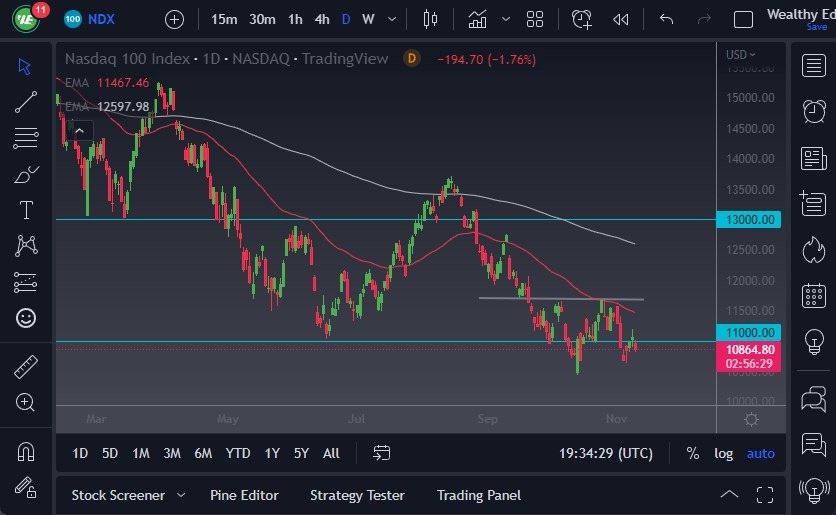Select the text annotation tool
836x515 pixels.
[x=26, y=210]
